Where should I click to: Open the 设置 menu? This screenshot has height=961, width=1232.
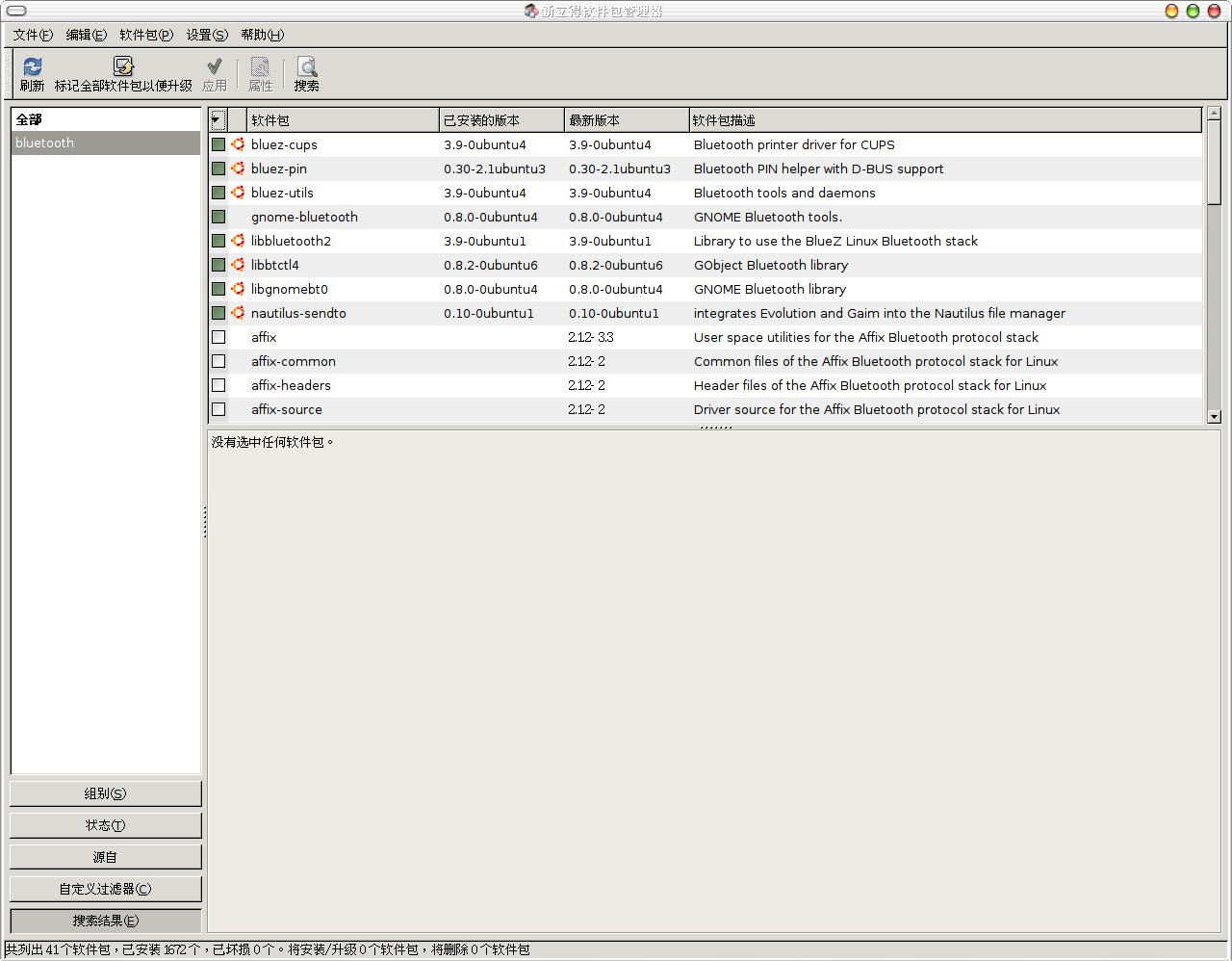click(x=207, y=35)
